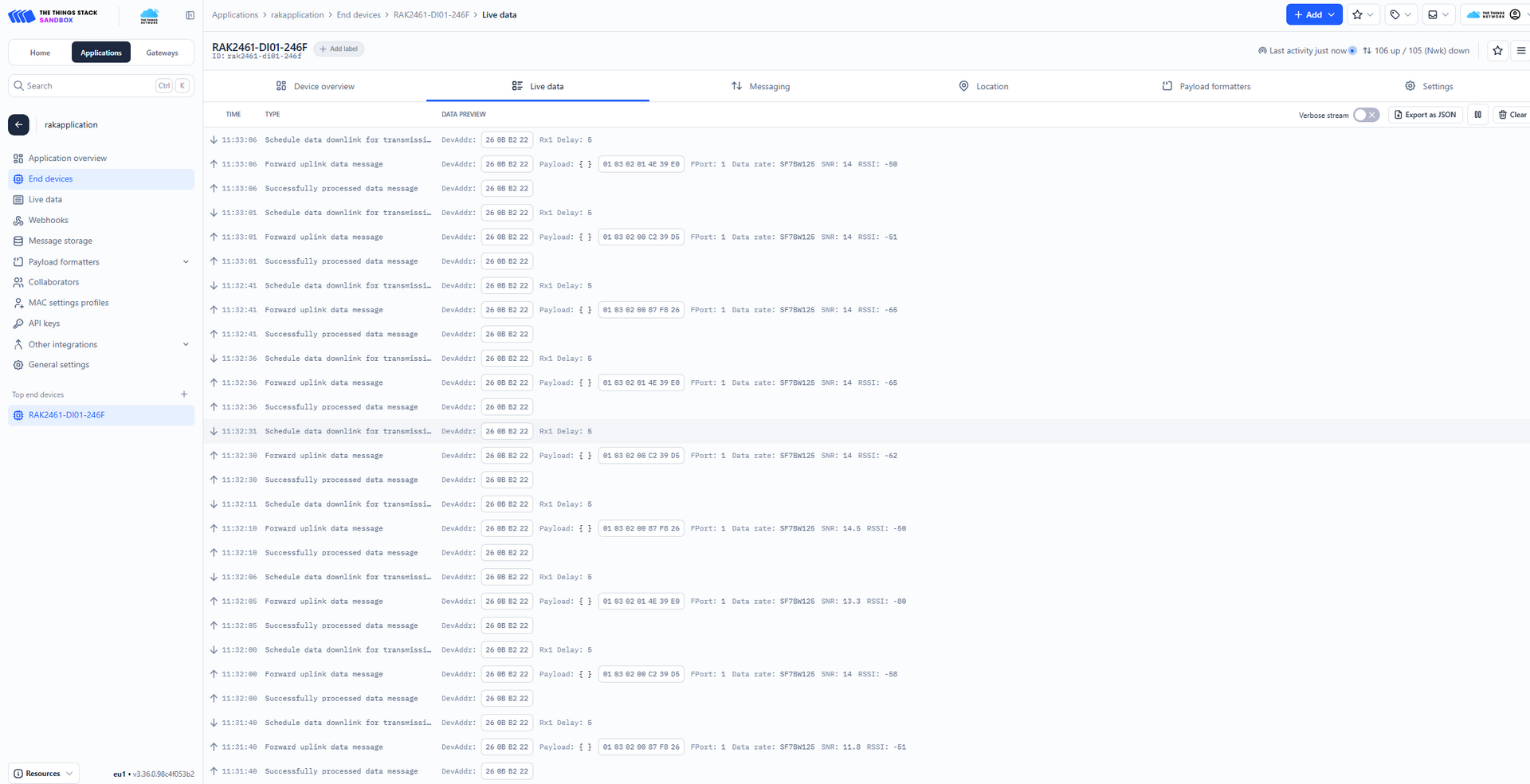Open the inbox notifications dropdown
1530x784 pixels.
[1438, 15]
